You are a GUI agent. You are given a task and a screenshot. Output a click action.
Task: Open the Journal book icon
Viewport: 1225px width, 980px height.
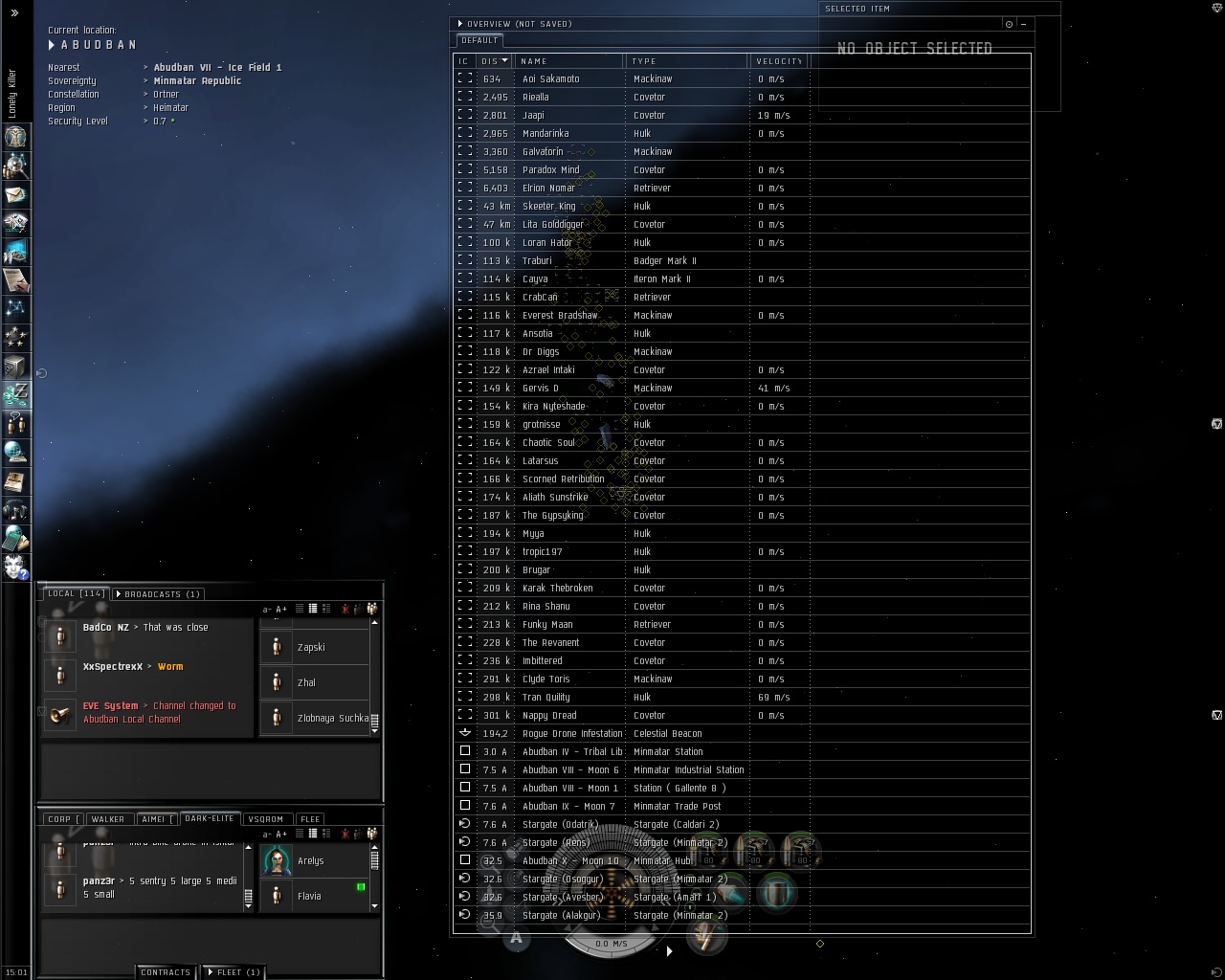tap(15, 480)
